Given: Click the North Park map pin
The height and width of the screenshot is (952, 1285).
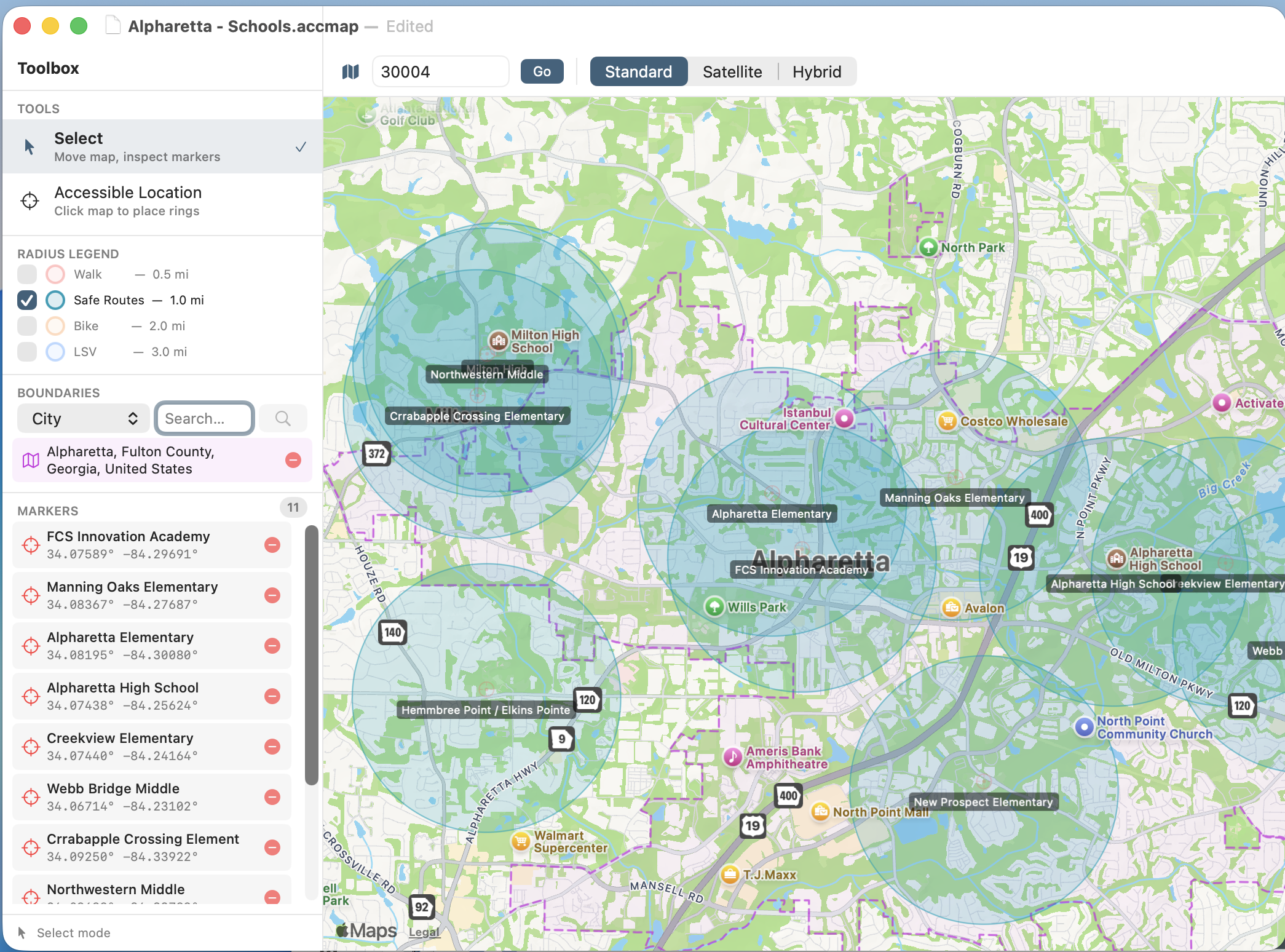Looking at the screenshot, I should tap(928, 247).
